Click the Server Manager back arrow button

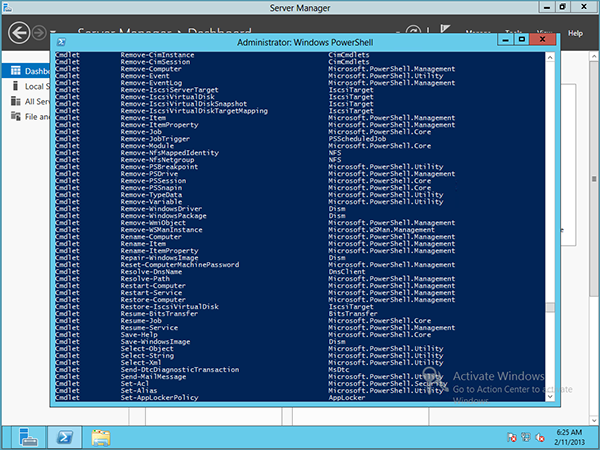(19, 33)
